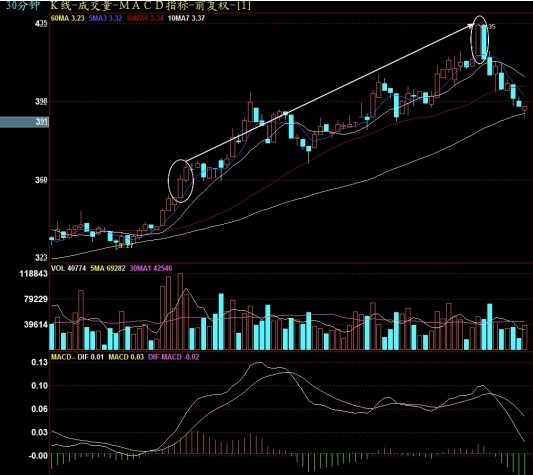Click the tallest volume bar near 118843
533x475 pixels.
[x=180, y=311]
